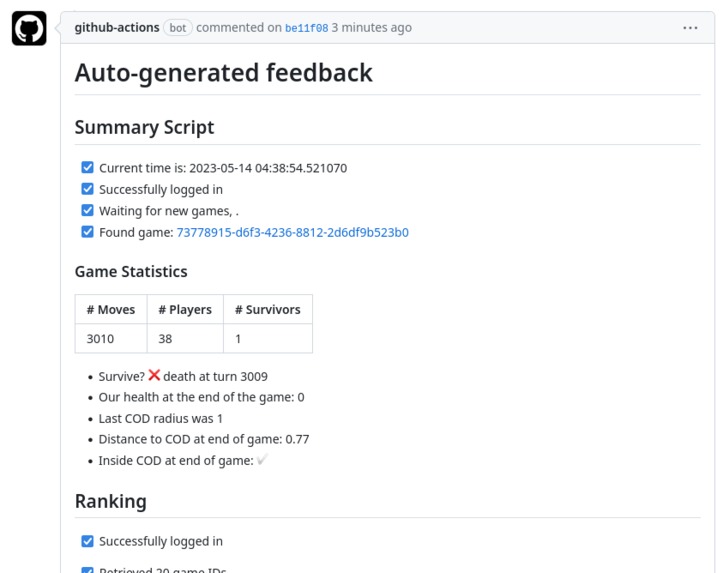This screenshot has height=573, width=723.
Task: Click the Auto-generated feedback heading
Action: point(224,73)
